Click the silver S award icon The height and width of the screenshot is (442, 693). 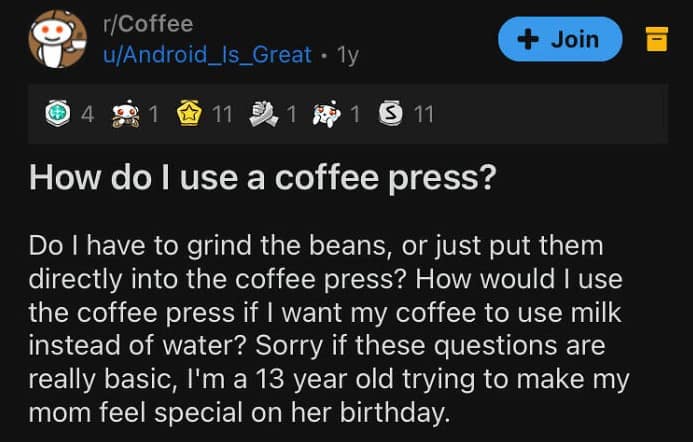pos(393,114)
